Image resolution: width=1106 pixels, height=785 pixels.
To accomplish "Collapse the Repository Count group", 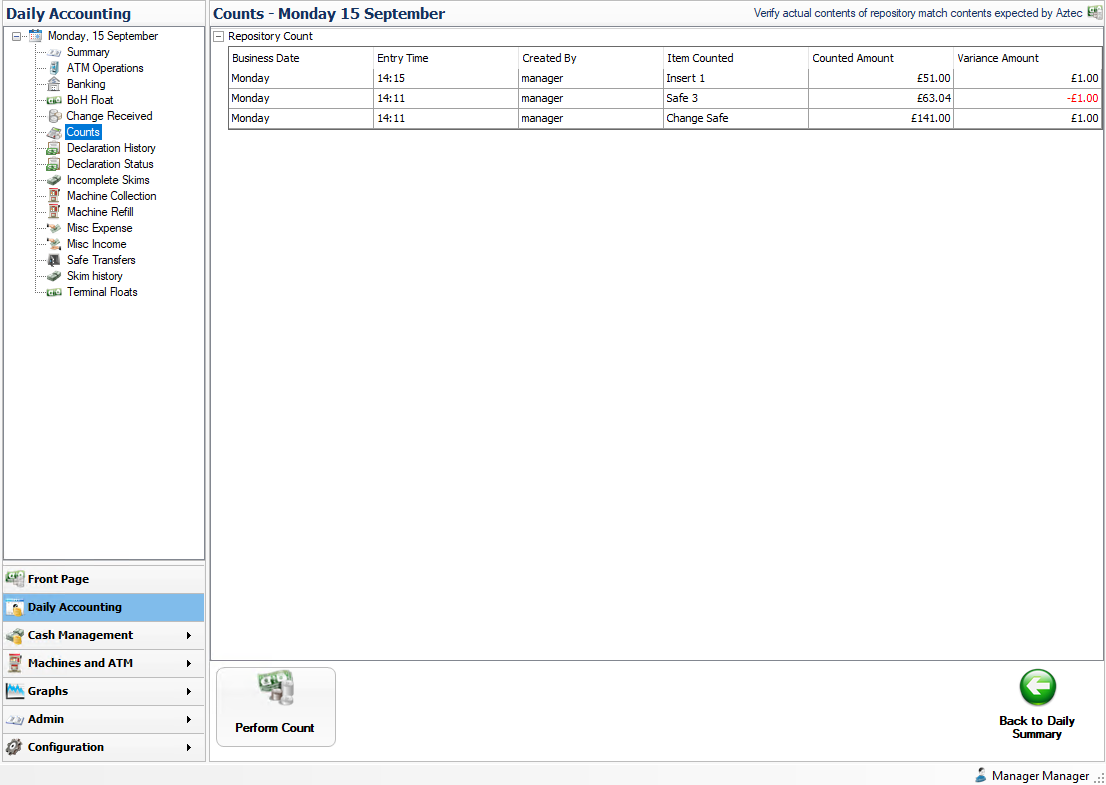I will (x=219, y=37).
